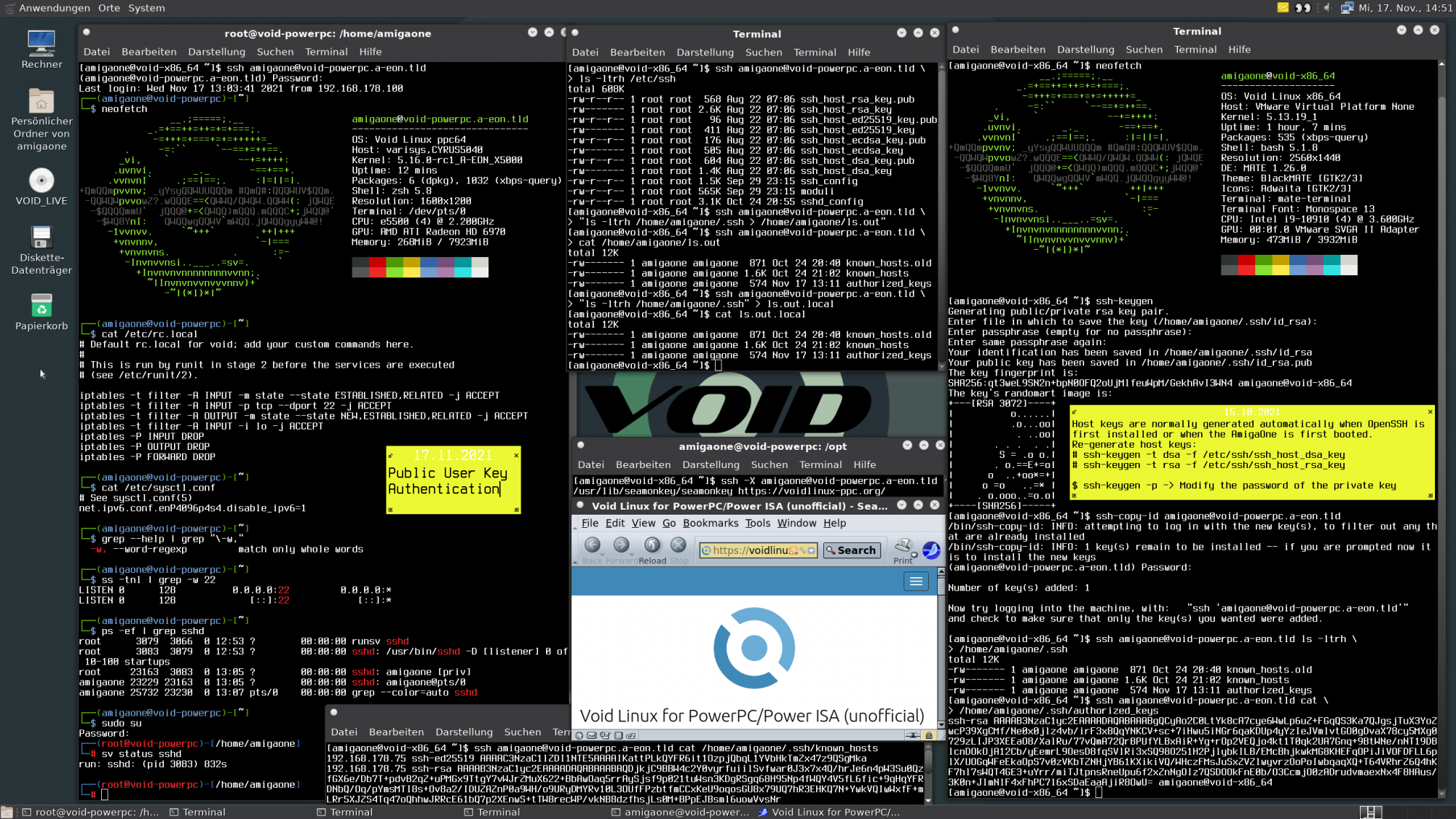Click the SeaMonkey Search button
1456x819 pixels.
point(851,550)
